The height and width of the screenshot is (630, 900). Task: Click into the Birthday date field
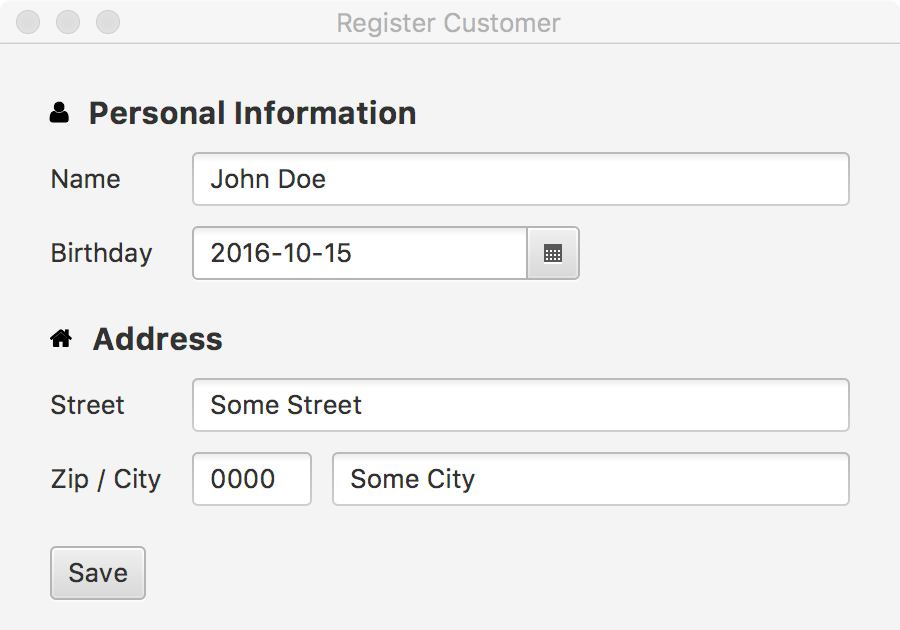[360, 254]
